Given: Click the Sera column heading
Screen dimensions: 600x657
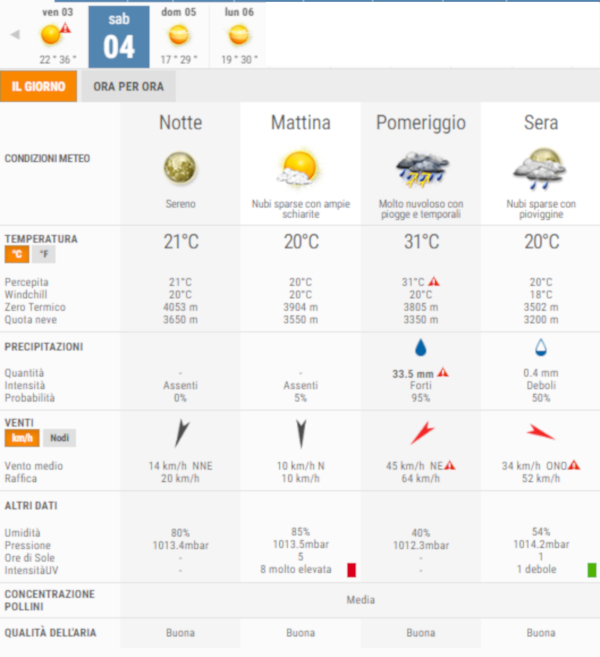Looking at the screenshot, I should click(x=541, y=123).
